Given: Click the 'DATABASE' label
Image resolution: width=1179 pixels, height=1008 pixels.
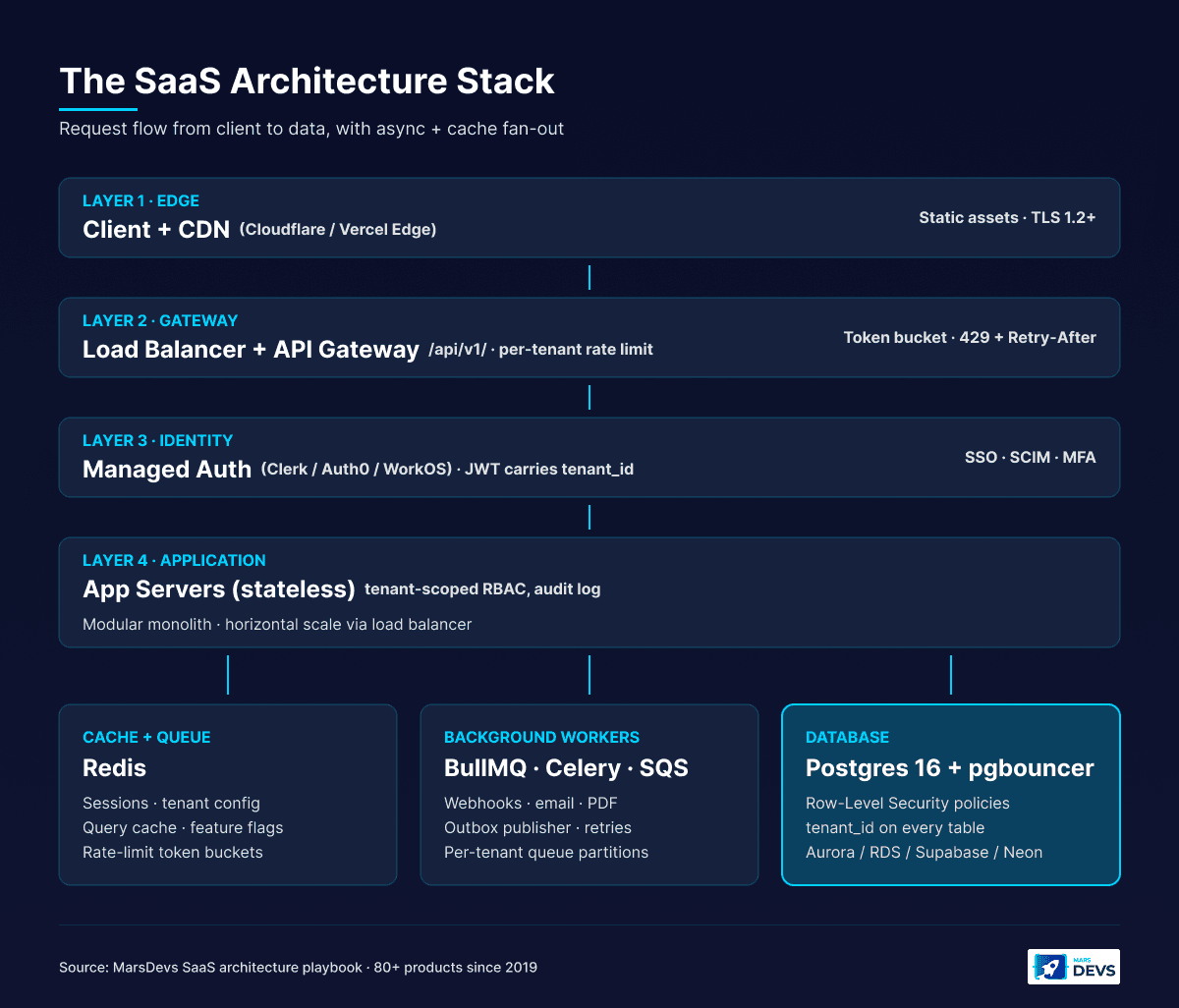Looking at the screenshot, I should pyautogui.click(x=847, y=737).
